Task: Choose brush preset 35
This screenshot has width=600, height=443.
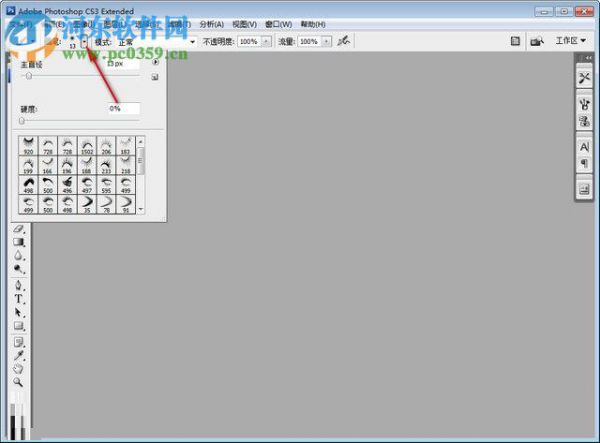Action: click(87, 204)
